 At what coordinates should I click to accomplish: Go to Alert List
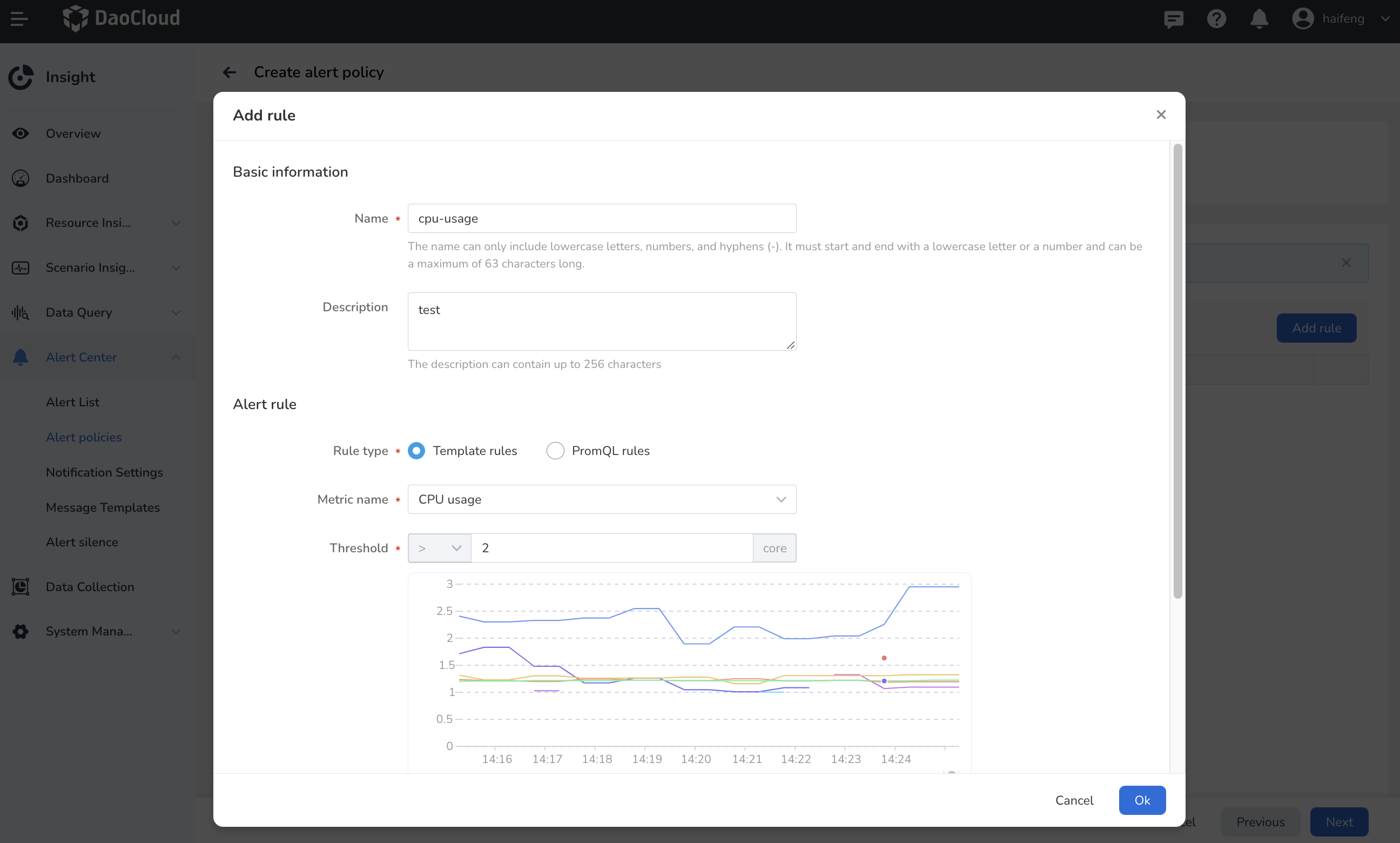[73, 402]
